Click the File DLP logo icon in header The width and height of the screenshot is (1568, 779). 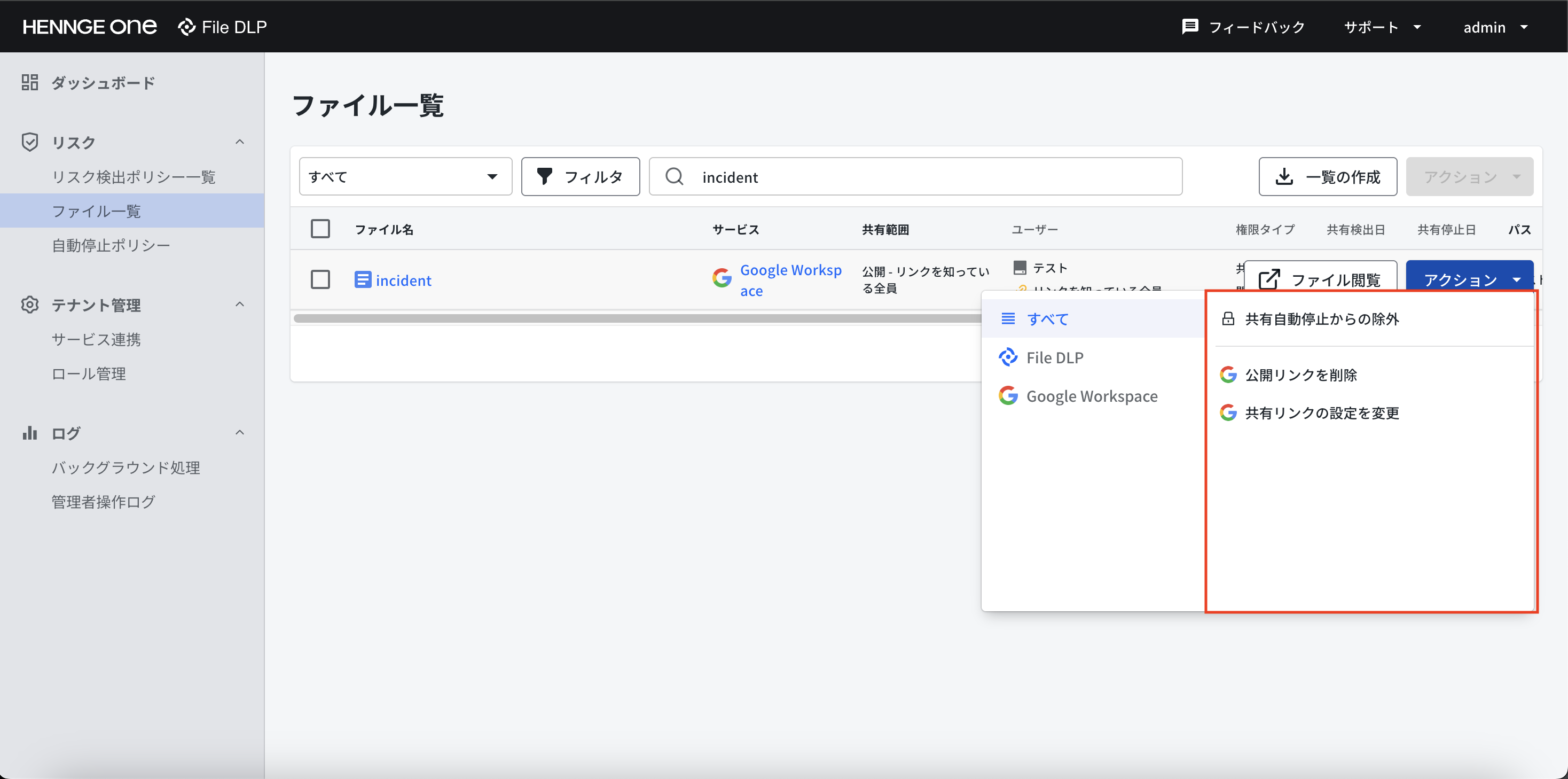186,27
